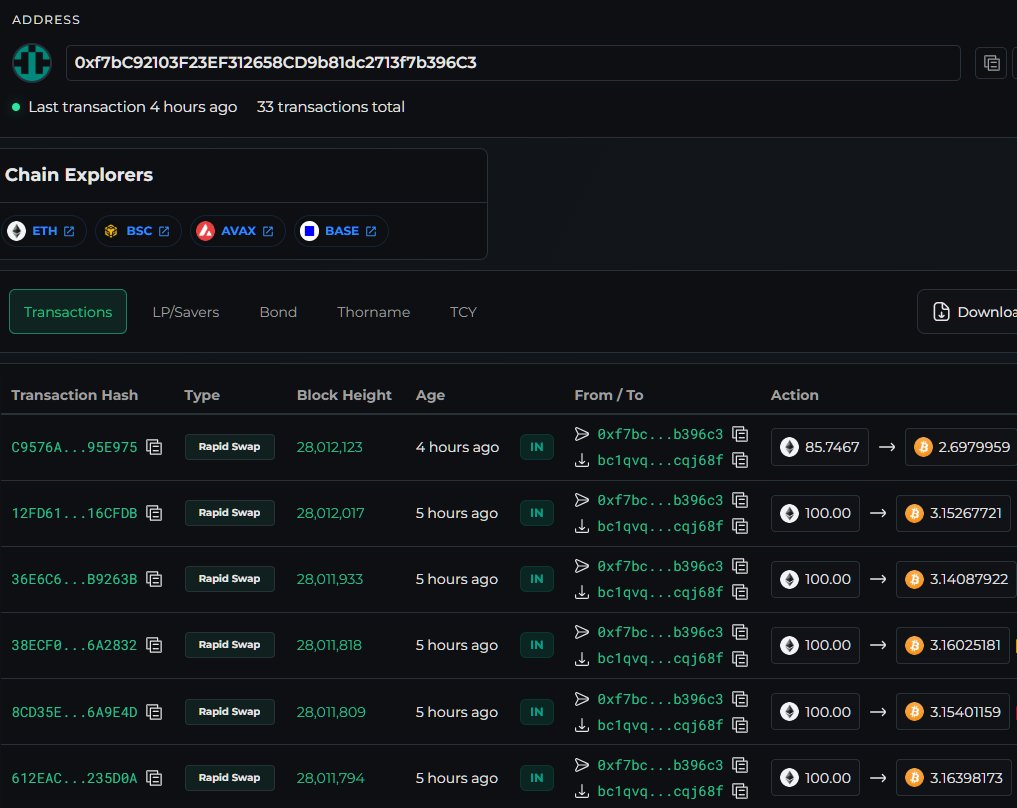Copy sender 0xf7bc...b396c3 in 38ECF0 row
This screenshot has width=1017, height=808.
(x=740, y=632)
